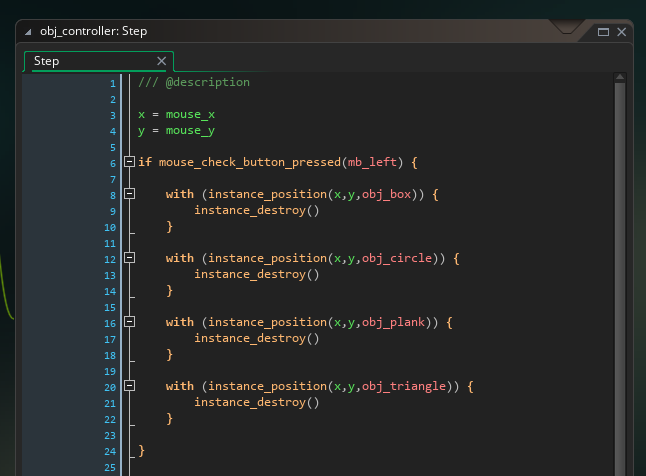Click mouse_x on line 3
This screenshot has height=476, width=646.
point(190,115)
